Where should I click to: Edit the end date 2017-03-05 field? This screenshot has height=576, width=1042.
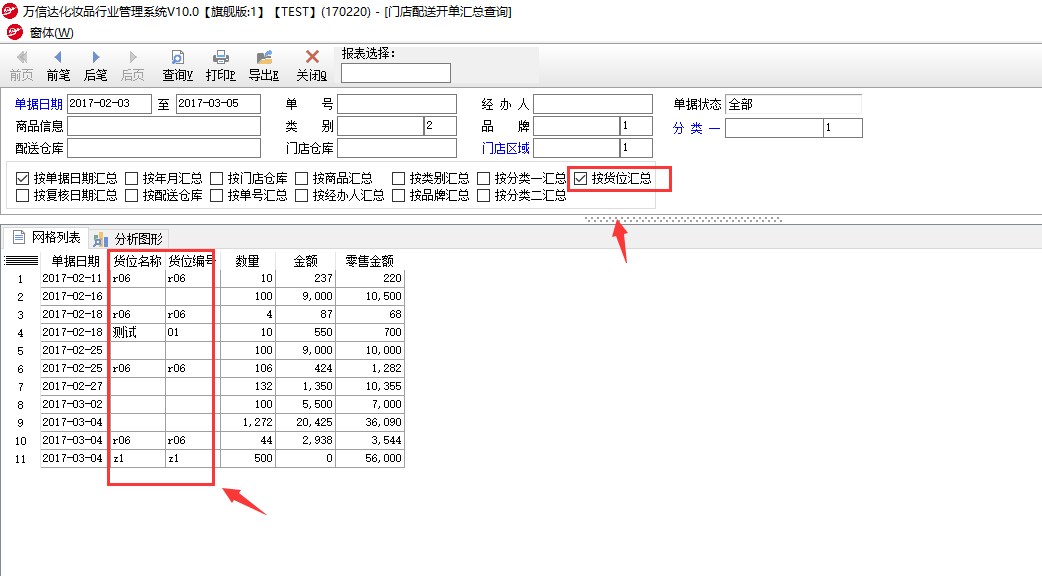click(219, 104)
